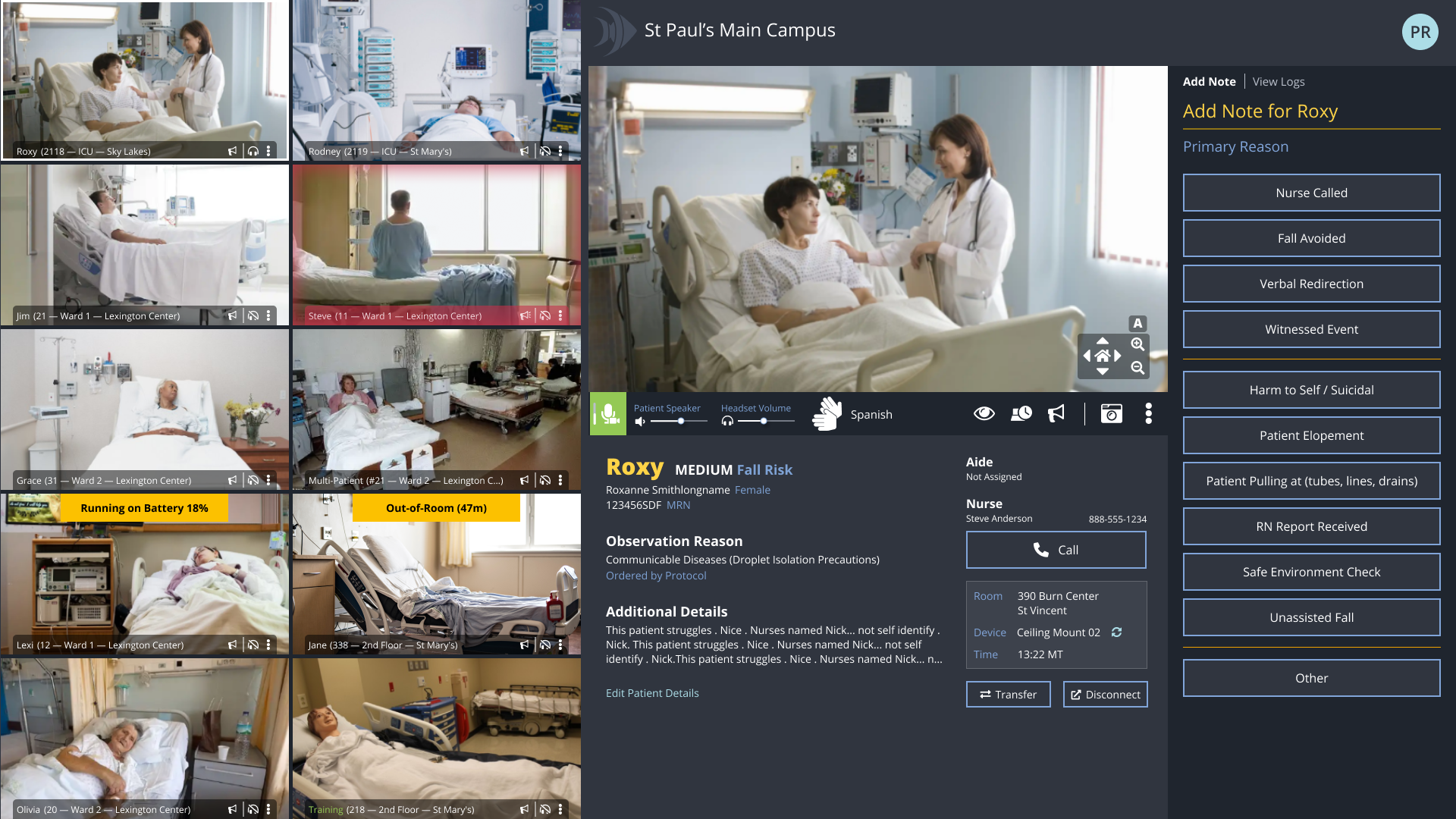Viewport: 1456px width, 819px height.
Task: Select the Add Note tab
Action: [1209, 82]
